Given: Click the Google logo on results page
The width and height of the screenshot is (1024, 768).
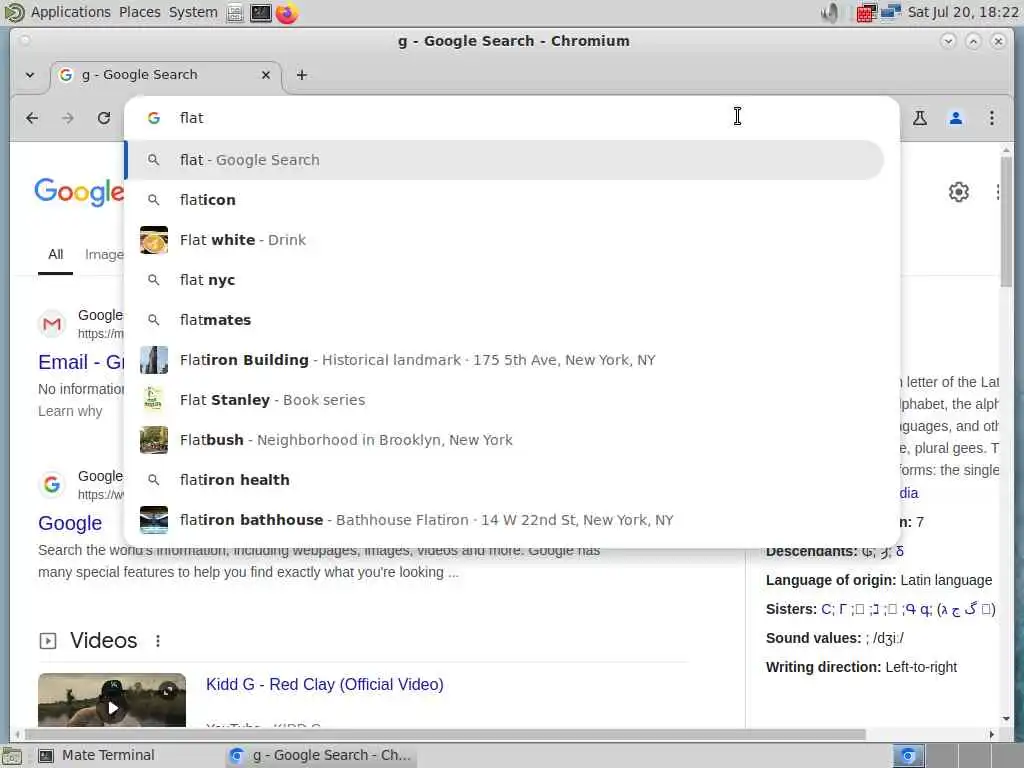Looking at the screenshot, I should tap(78, 192).
